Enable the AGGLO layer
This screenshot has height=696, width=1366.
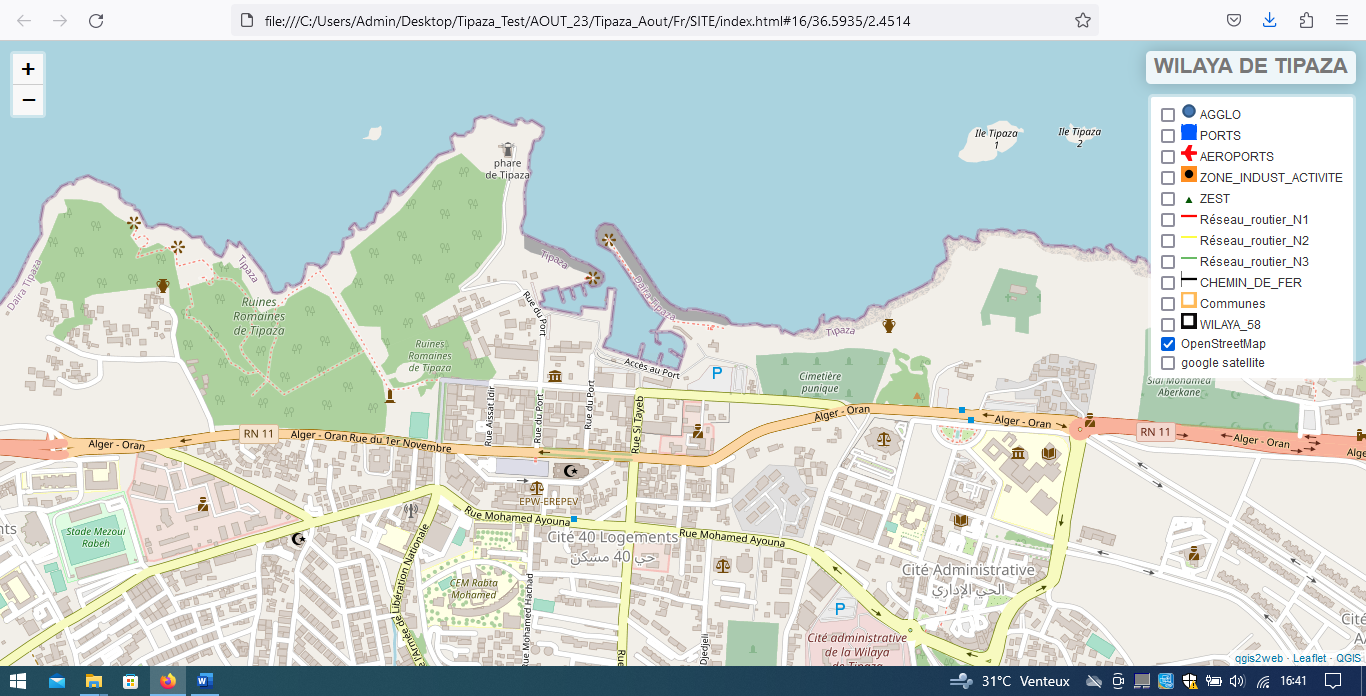[x=1167, y=115]
